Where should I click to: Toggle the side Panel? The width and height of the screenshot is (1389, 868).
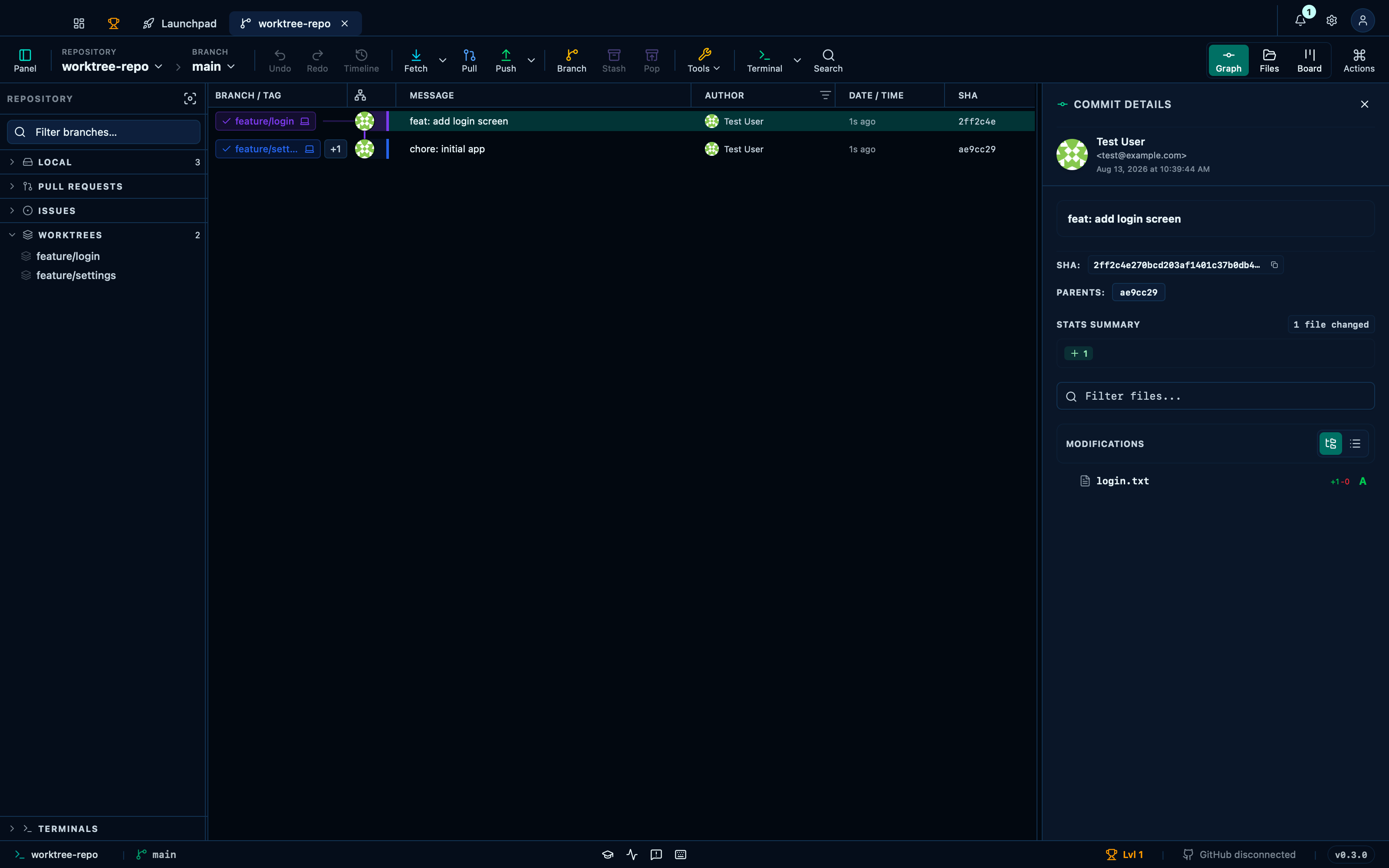click(x=25, y=60)
